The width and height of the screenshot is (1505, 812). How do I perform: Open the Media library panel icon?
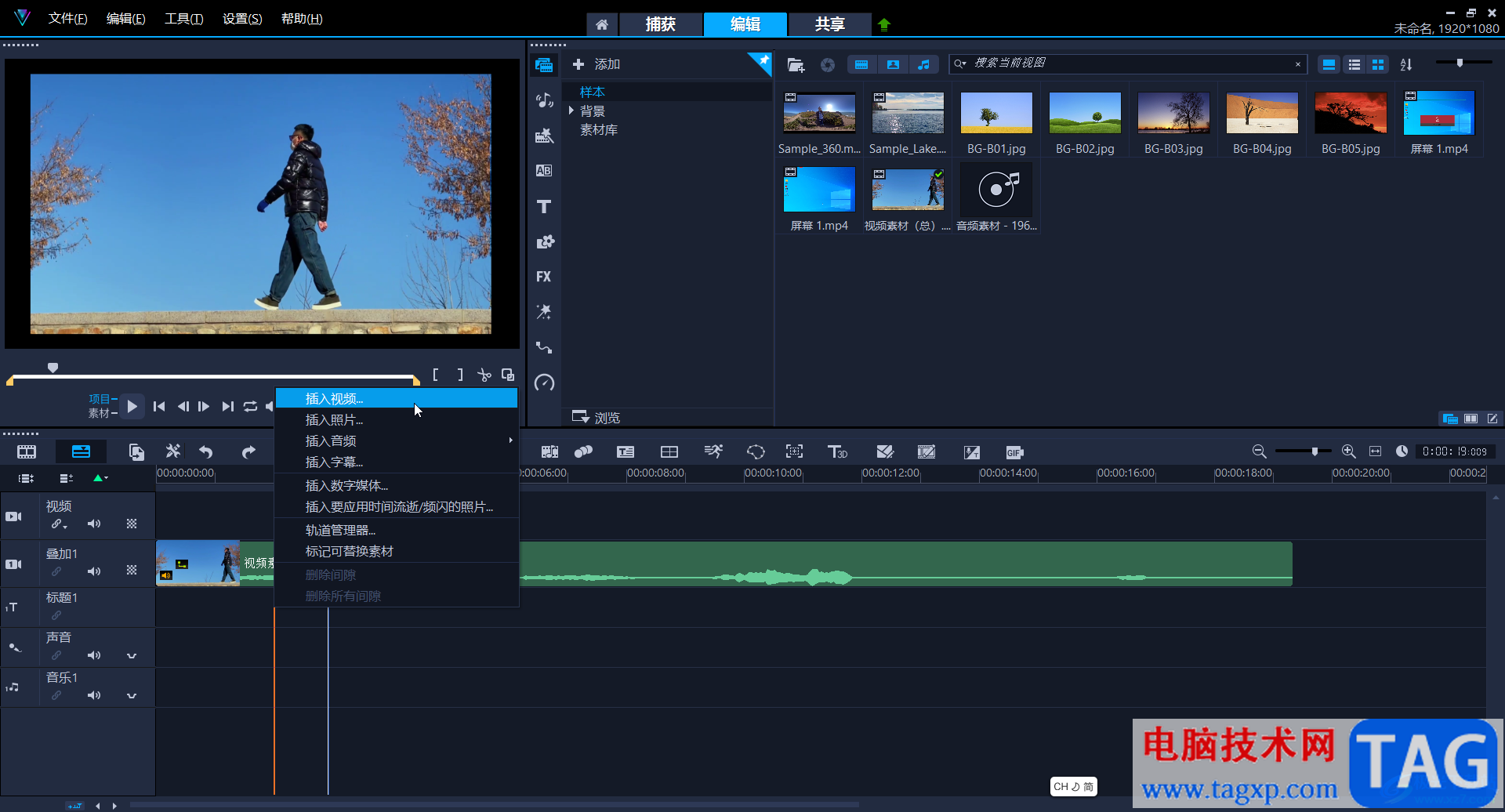coord(544,65)
